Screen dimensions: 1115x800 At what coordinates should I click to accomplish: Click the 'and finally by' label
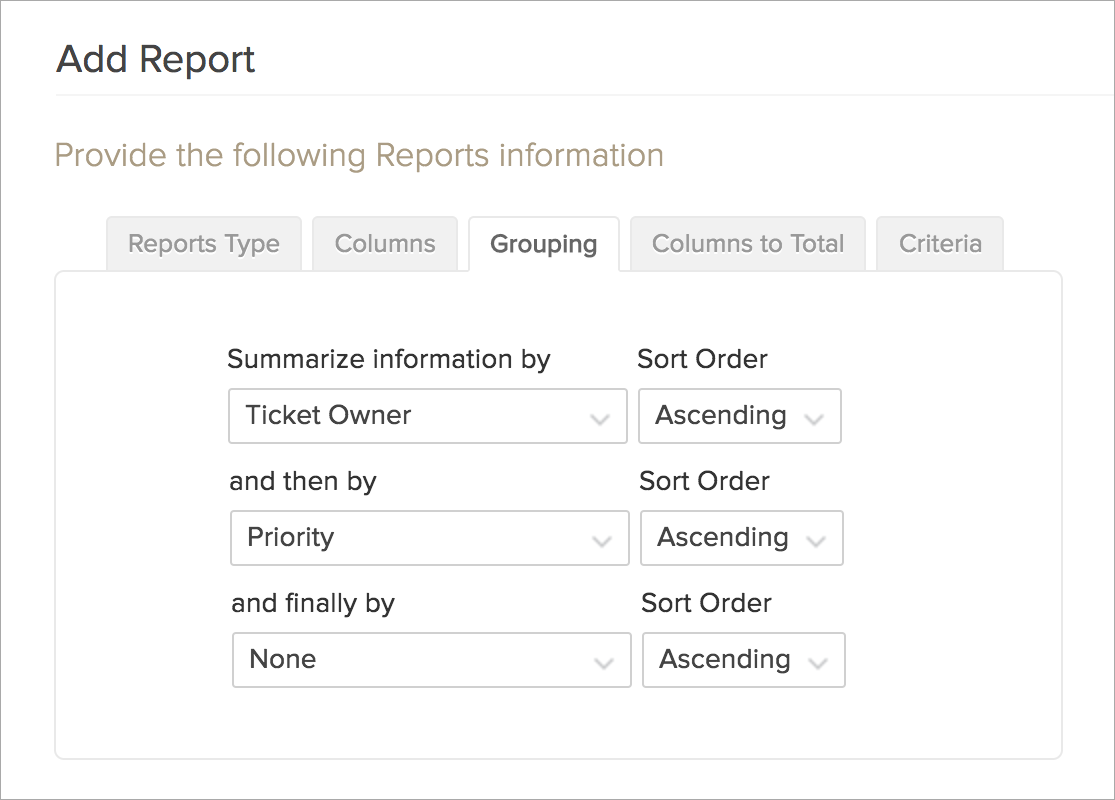[x=313, y=603]
